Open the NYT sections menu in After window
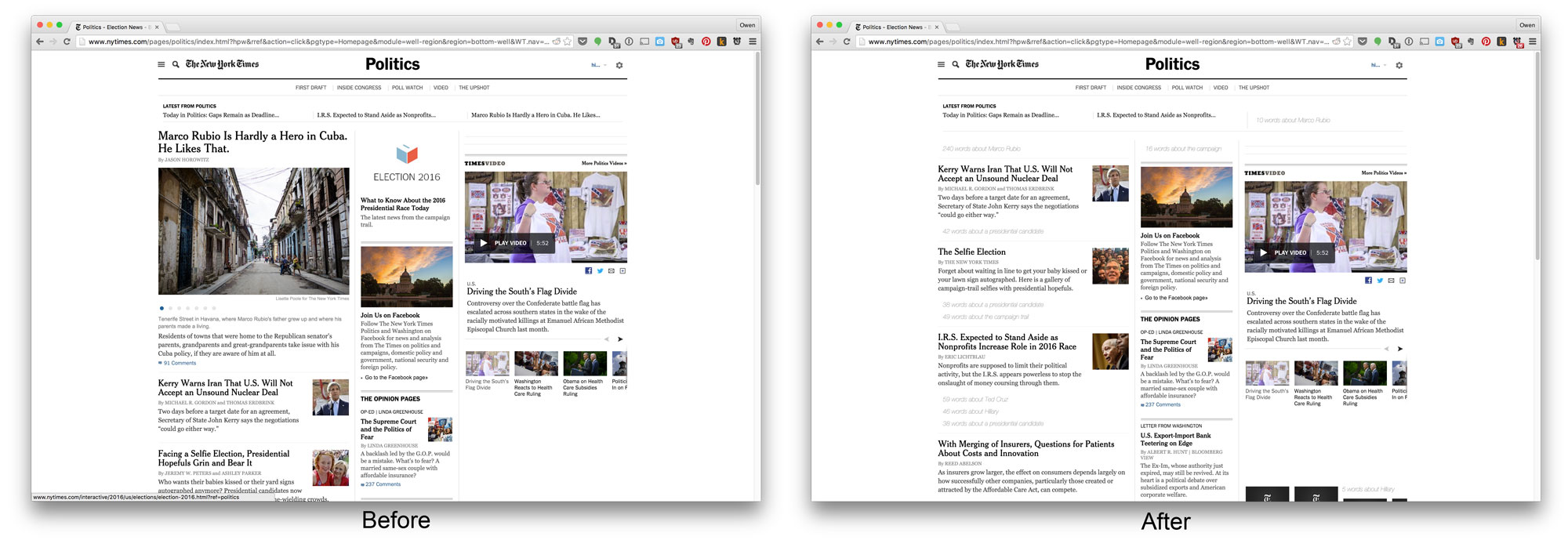 942,64
